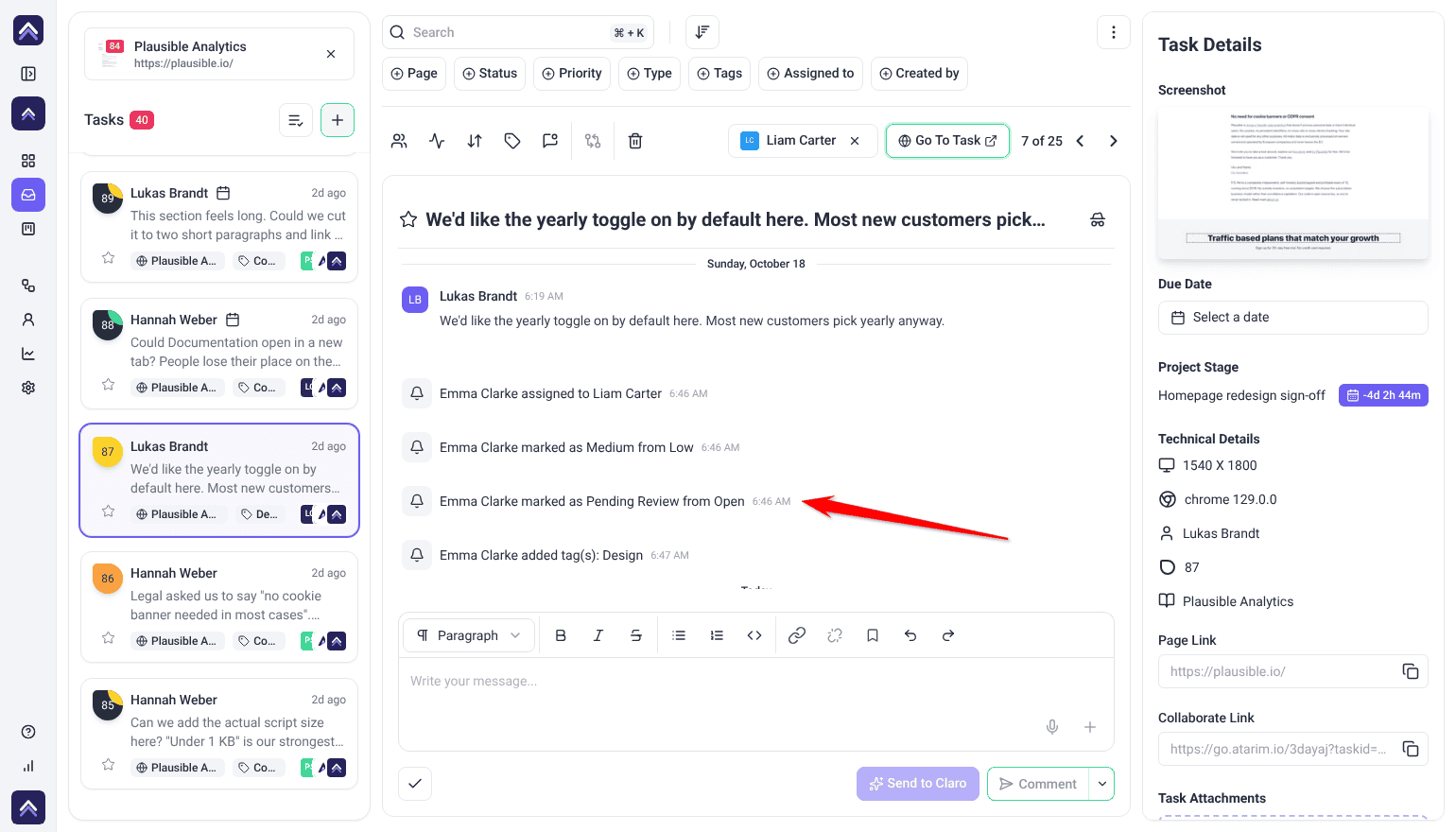Insert code block in message editor
Viewport: 1456px width, 832px height.
(x=754, y=635)
